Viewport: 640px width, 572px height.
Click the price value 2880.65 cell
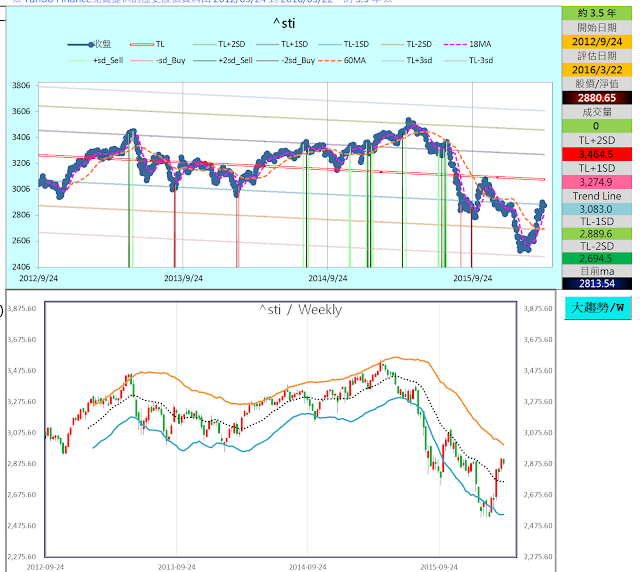(x=597, y=98)
